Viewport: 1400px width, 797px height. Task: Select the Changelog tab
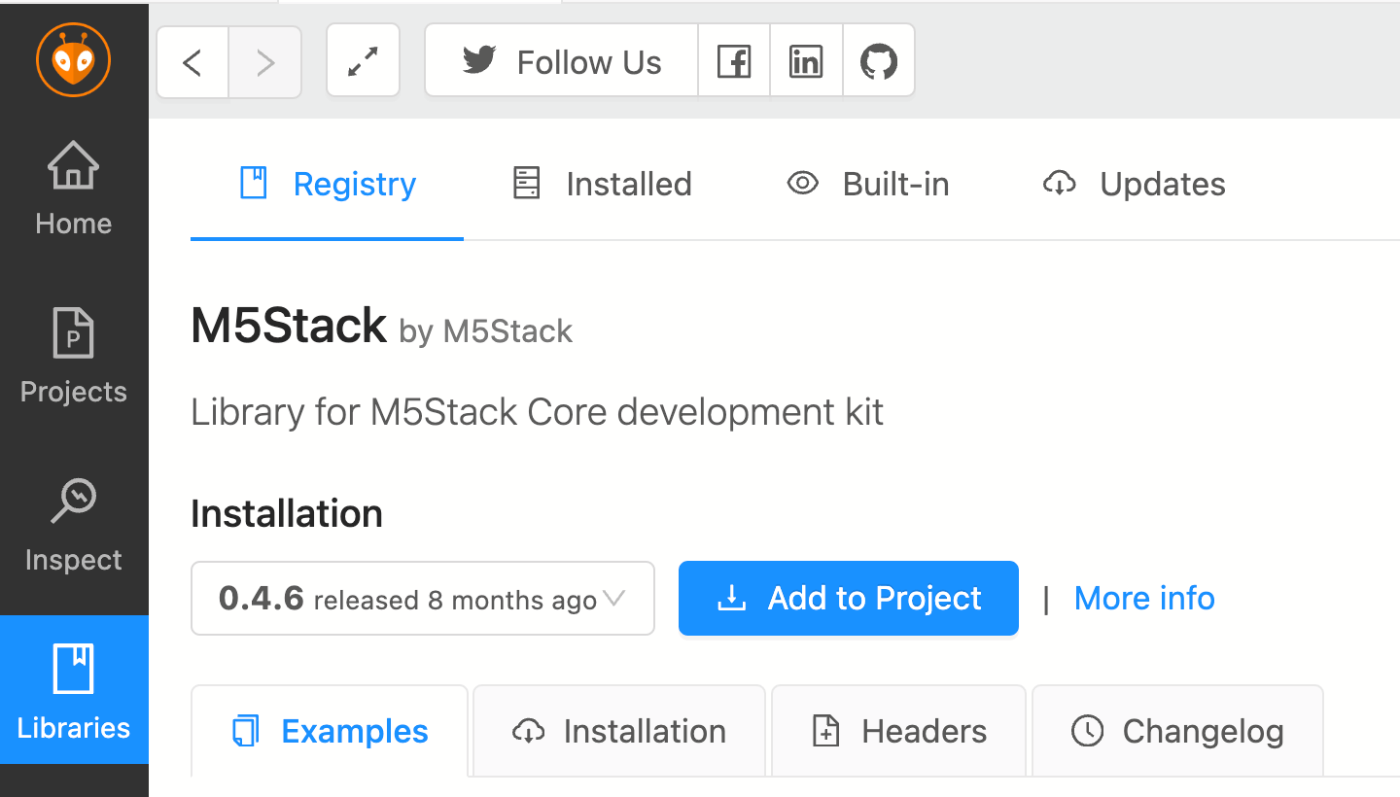click(x=1177, y=731)
